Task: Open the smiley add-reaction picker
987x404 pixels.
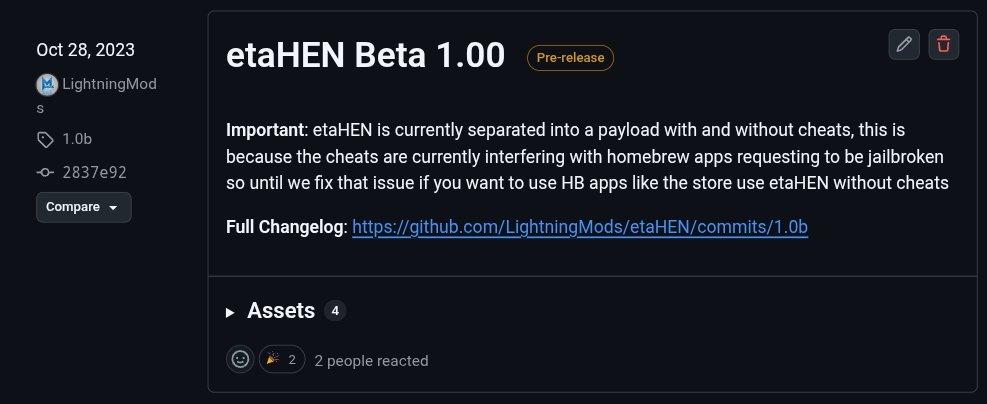Action: pos(240,359)
